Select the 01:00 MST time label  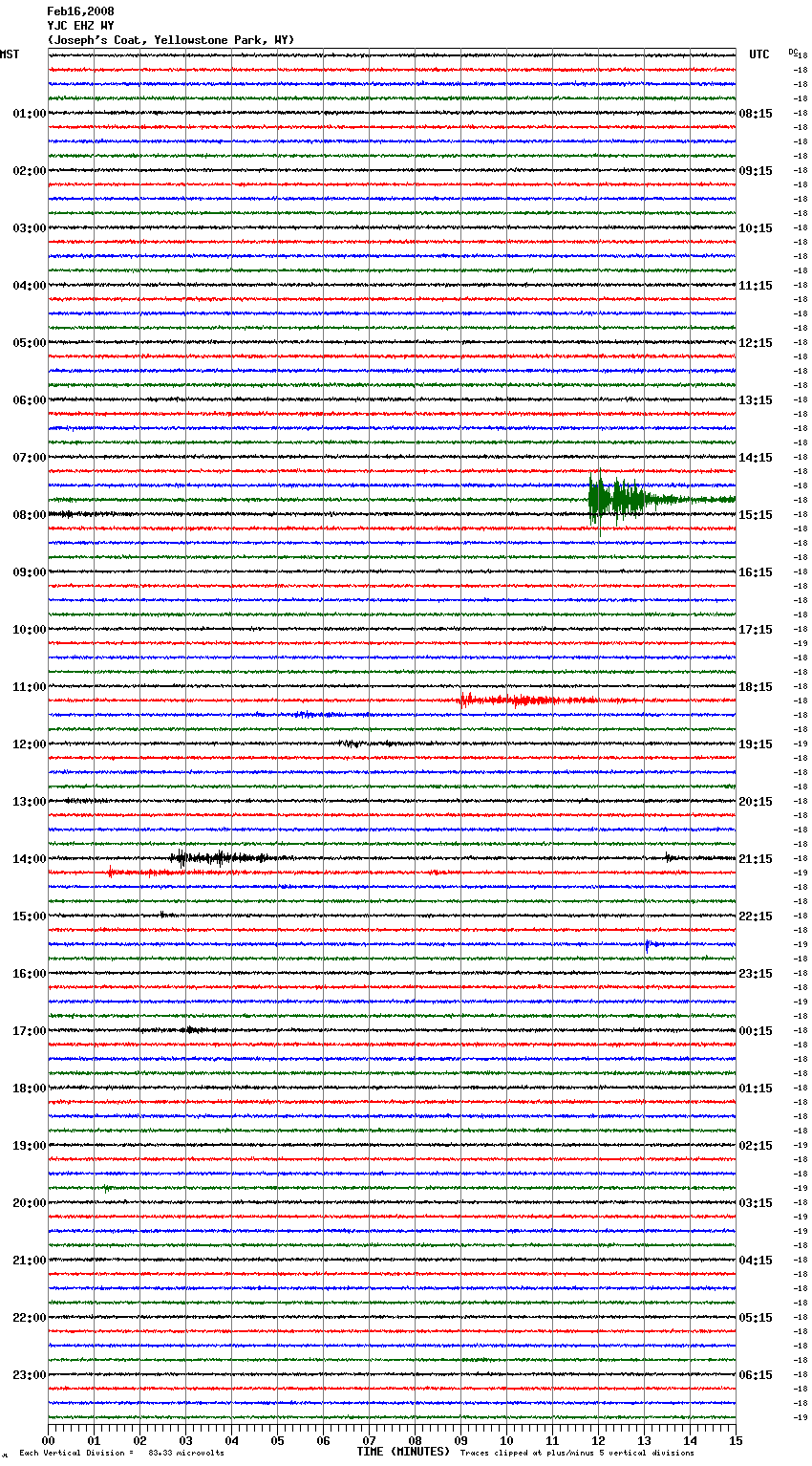tap(29, 114)
